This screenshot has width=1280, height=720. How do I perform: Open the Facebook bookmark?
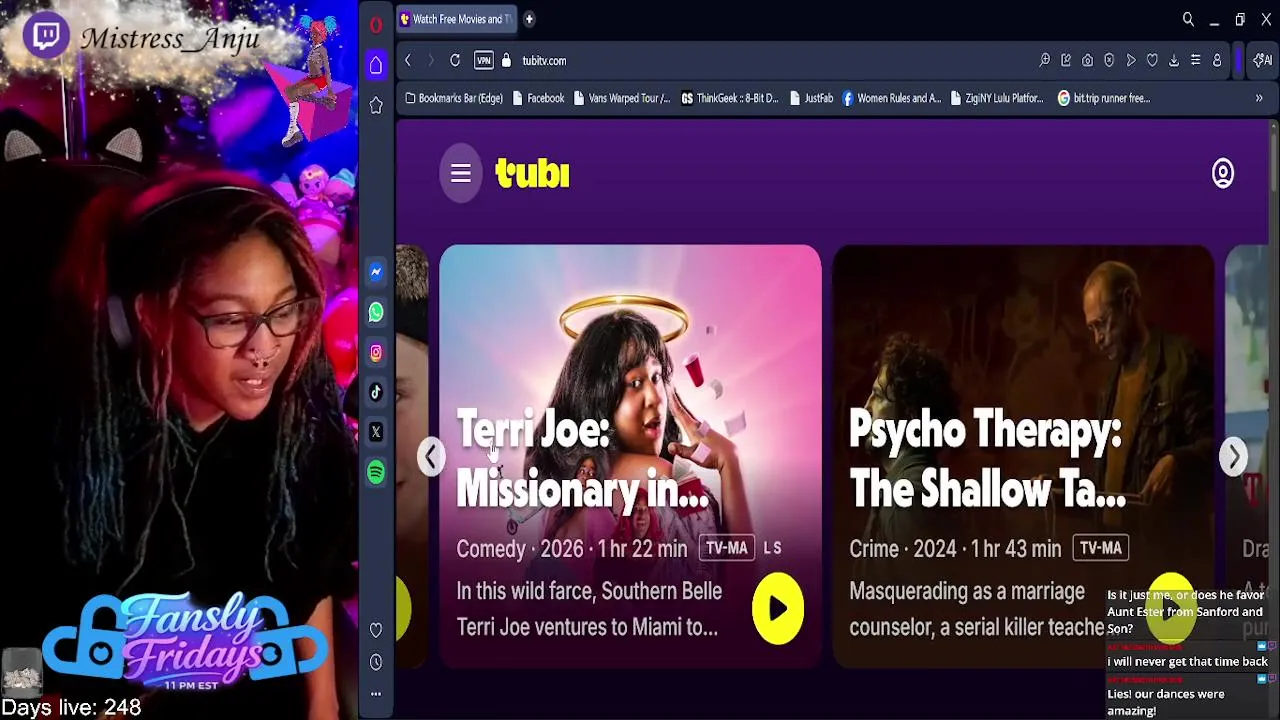pyautogui.click(x=538, y=98)
